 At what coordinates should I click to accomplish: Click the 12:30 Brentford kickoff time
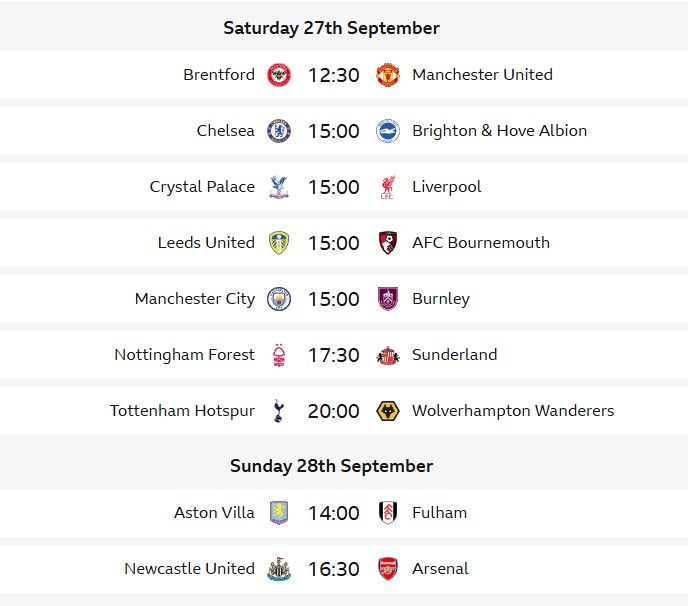[333, 75]
